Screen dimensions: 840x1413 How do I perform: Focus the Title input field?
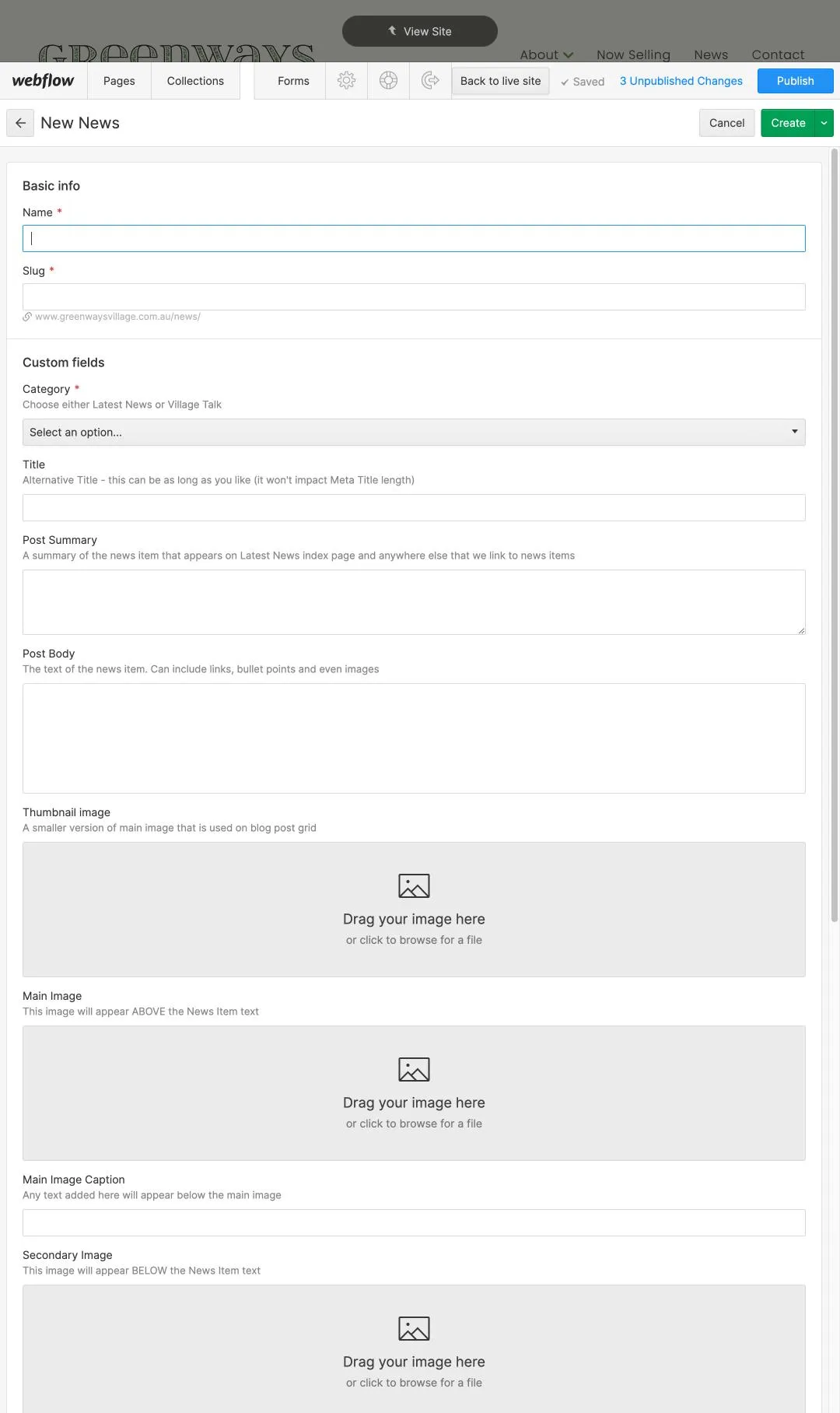click(x=414, y=507)
